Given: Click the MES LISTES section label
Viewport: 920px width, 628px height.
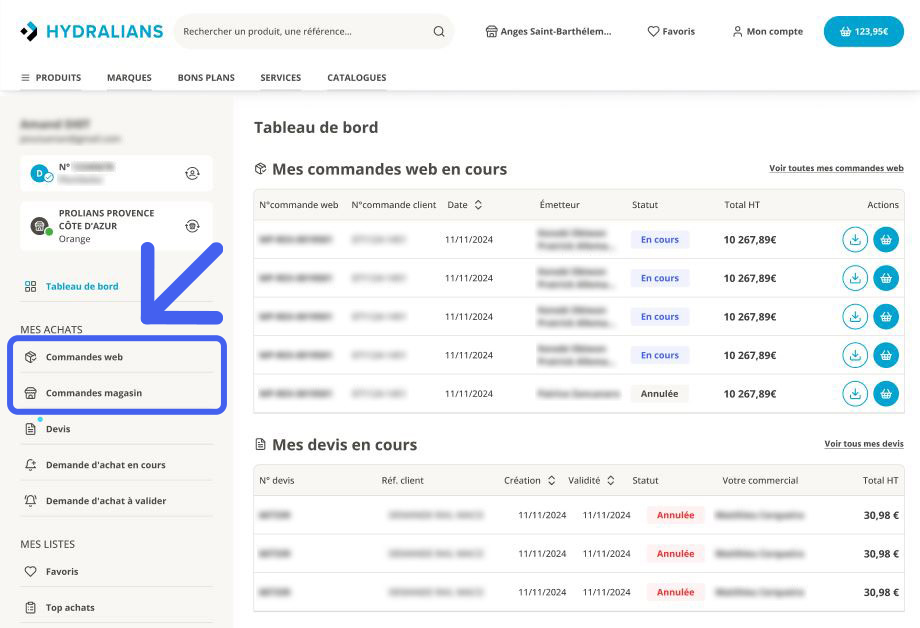Looking at the screenshot, I should click(48, 544).
